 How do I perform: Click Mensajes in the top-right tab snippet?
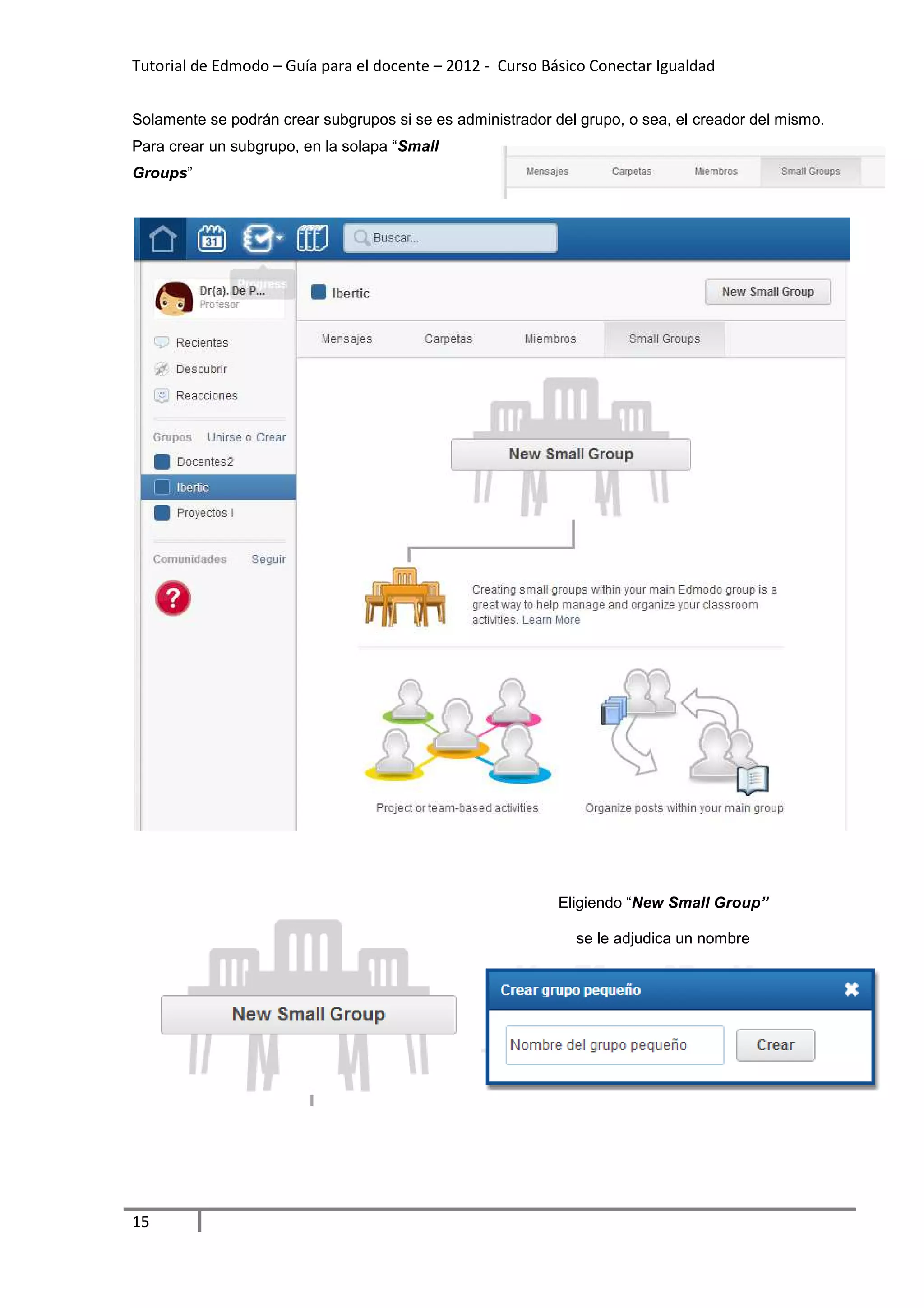pyautogui.click(x=547, y=172)
